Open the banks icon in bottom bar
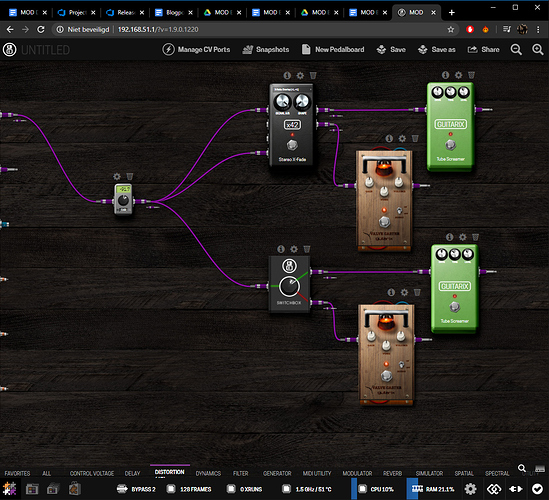The width and height of the screenshot is (549, 500). point(53,489)
